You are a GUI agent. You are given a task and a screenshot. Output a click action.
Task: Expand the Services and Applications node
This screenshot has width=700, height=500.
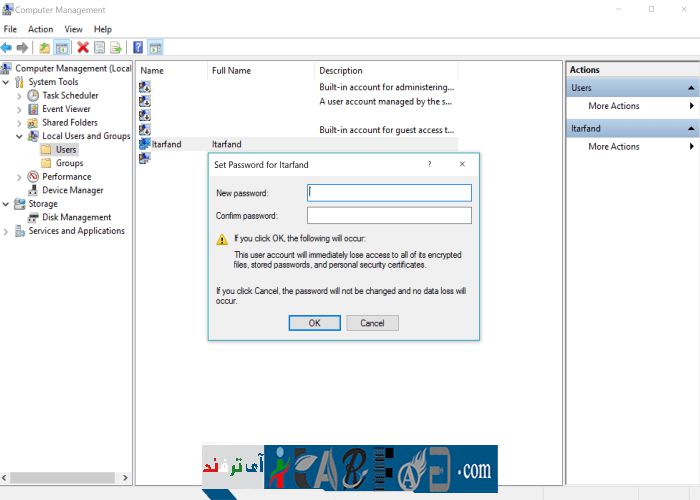click(x=6, y=231)
